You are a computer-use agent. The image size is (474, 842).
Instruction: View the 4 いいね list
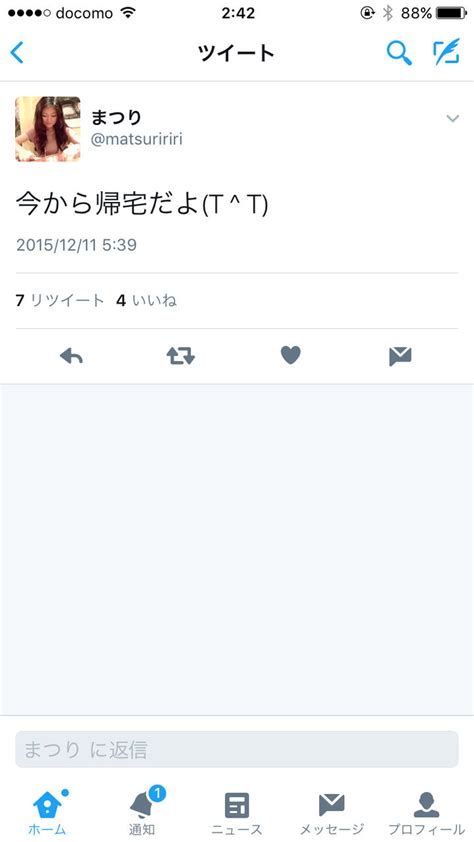(x=147, y=301)
